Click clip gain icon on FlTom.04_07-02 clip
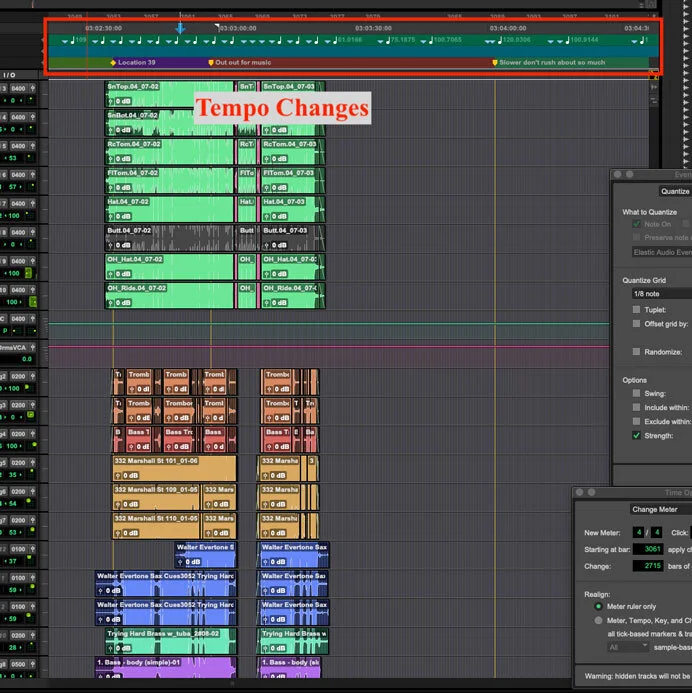This screenshot has height=693, width=692. [x=110, y=187]
